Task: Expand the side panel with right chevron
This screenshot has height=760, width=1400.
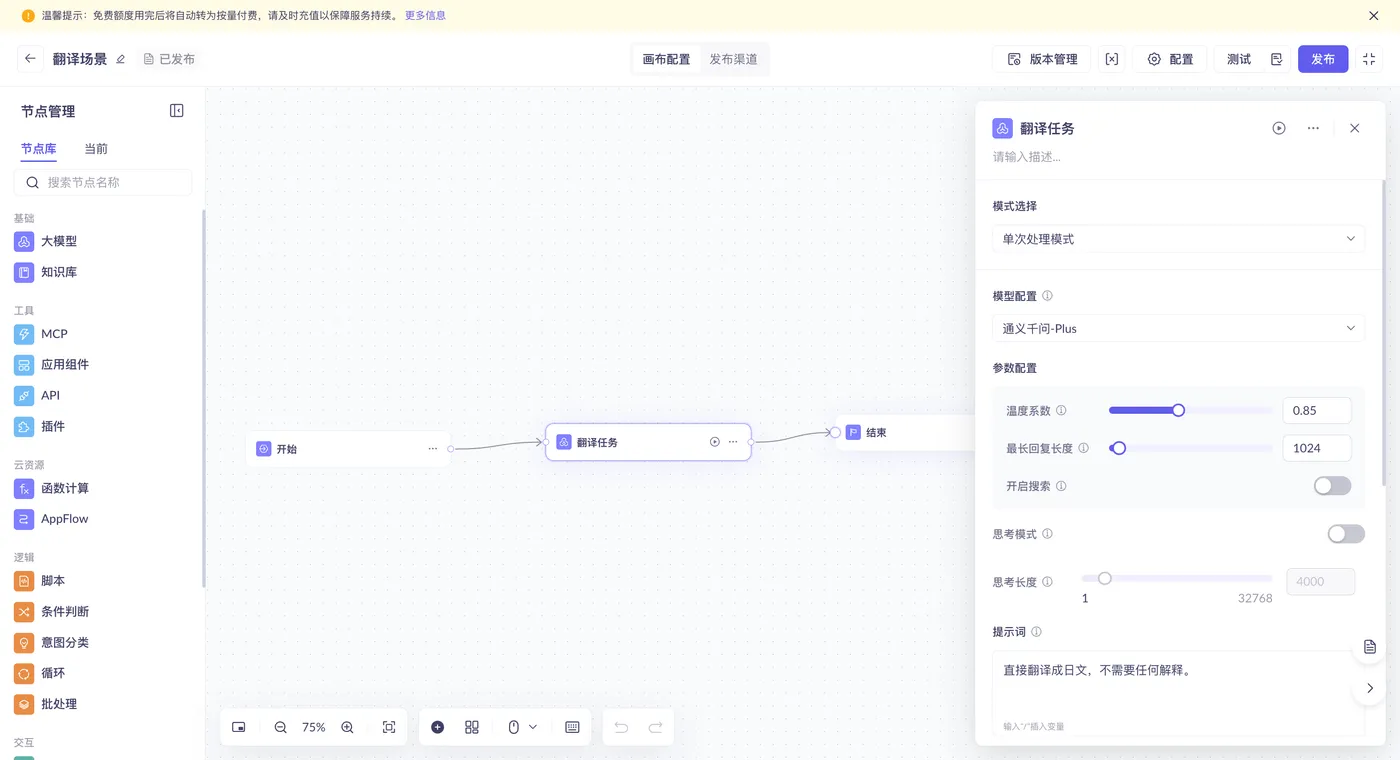Action: (1370, 688)
